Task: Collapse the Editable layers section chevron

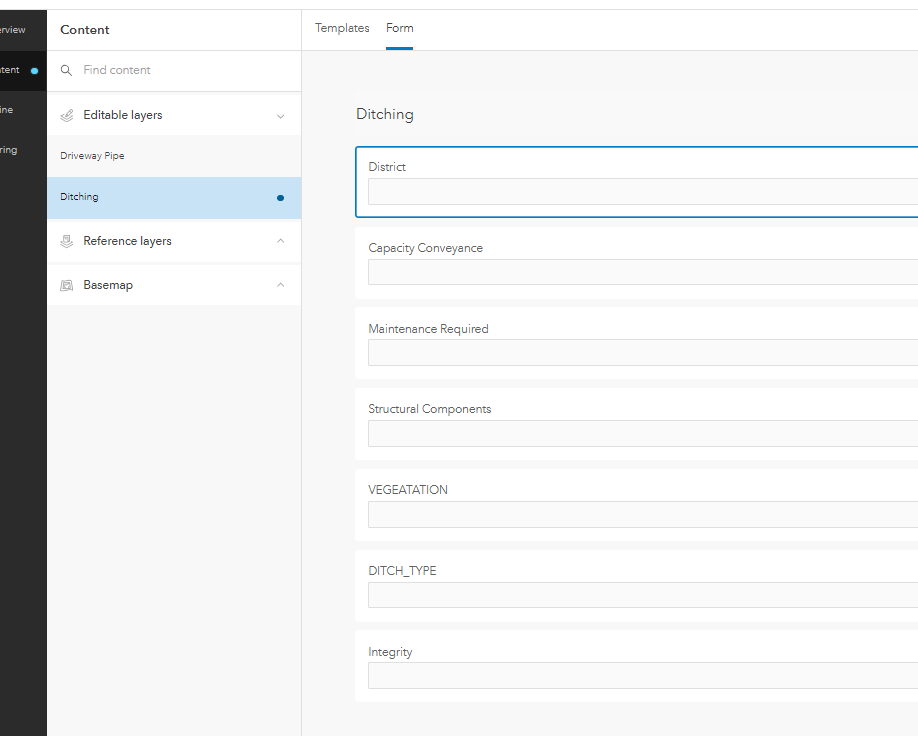Action: (x=280, y=116)
